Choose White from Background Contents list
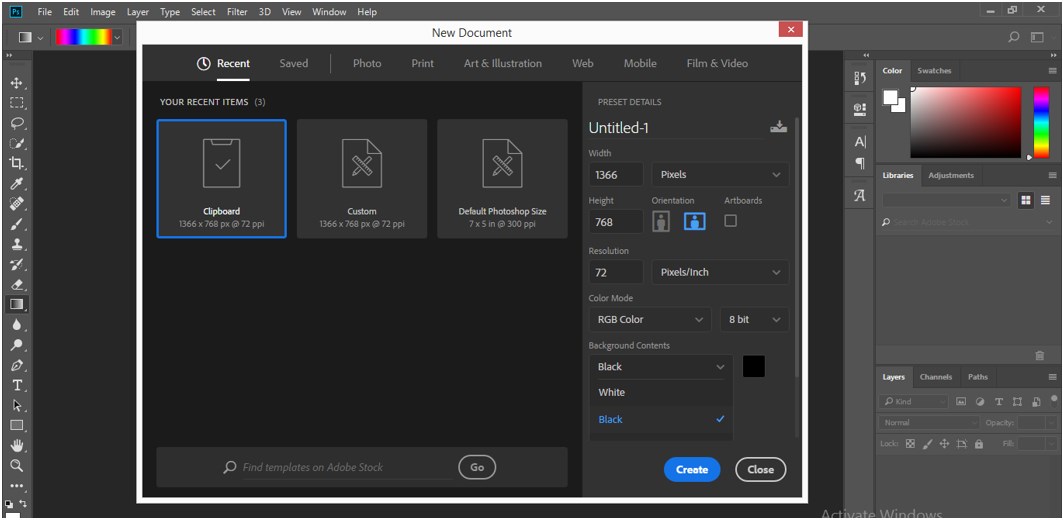1063x520 pixels. click(x=612, y=393)
